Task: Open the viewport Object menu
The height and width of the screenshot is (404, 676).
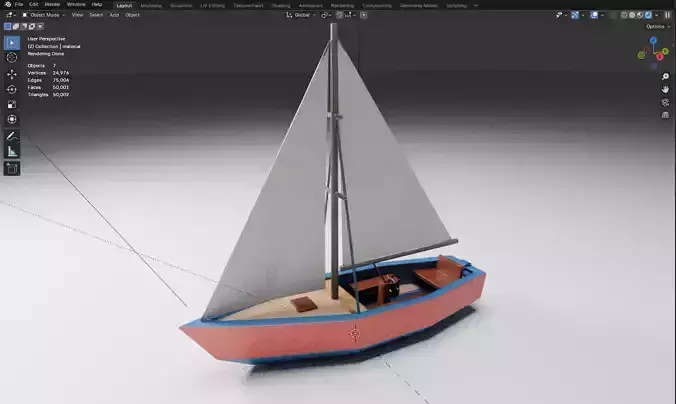Action: pos(132,15)
